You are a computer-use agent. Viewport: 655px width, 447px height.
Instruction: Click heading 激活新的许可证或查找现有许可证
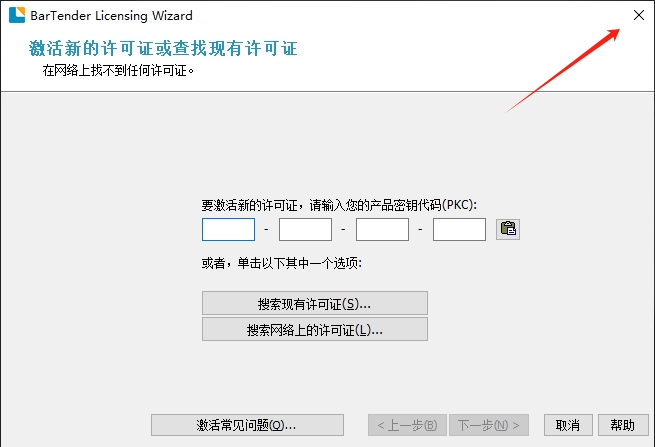pos(163,48)
